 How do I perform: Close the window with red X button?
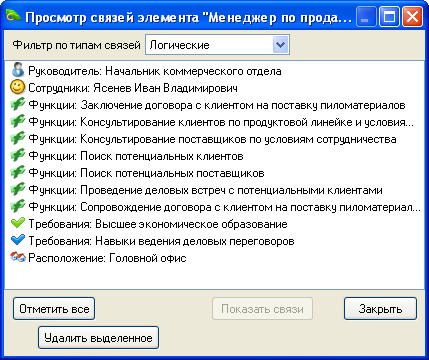tap(412, 16)
